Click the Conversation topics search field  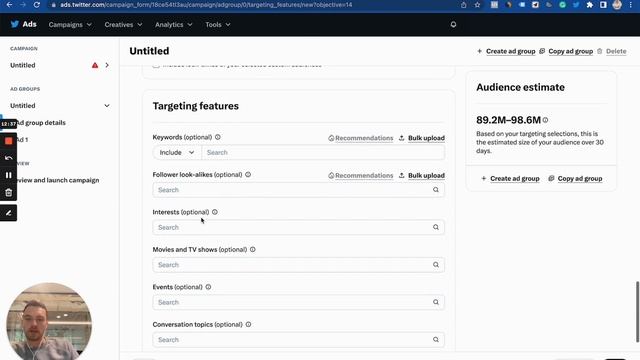298,340
